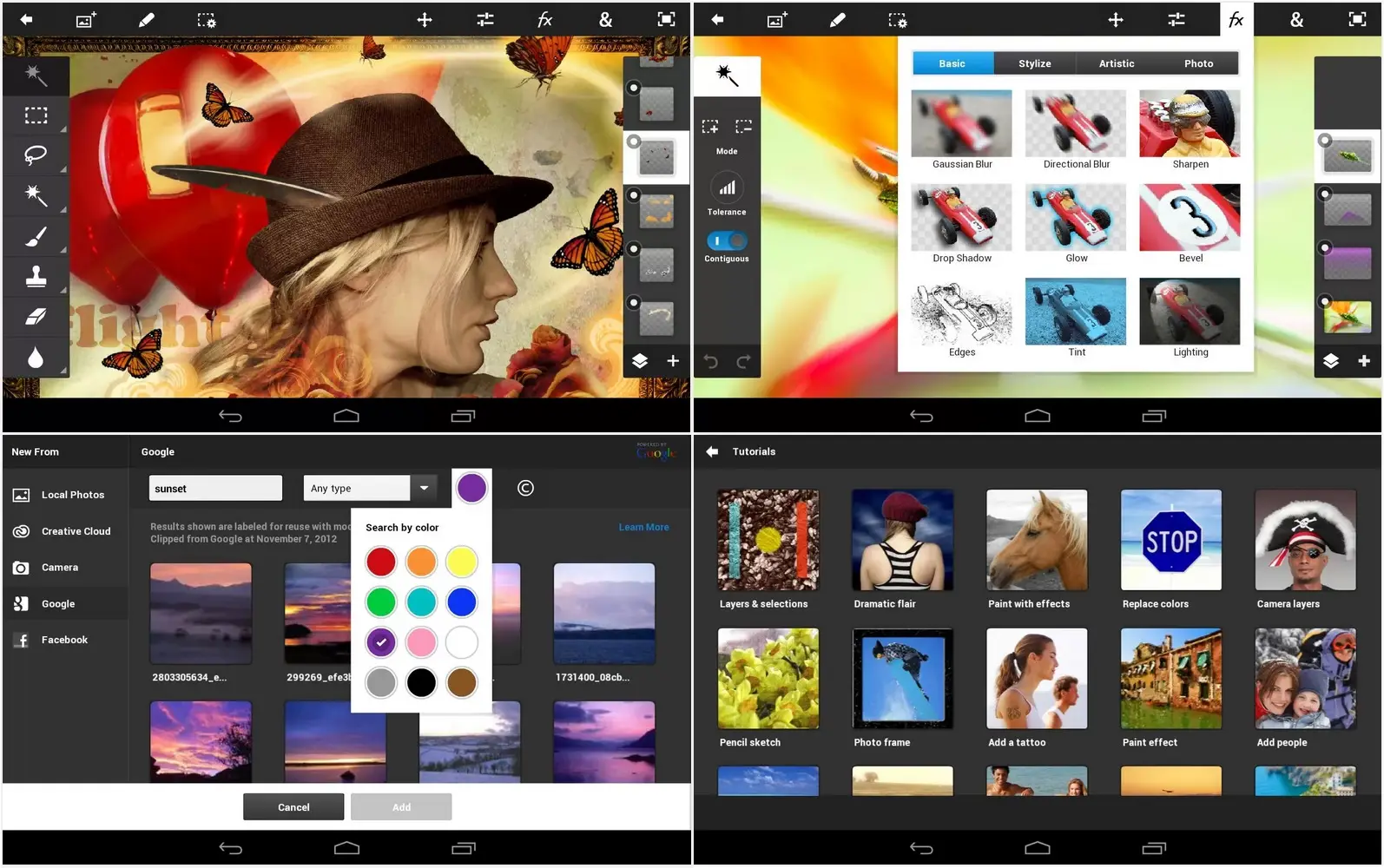This screenshot has height=868, width=1384.
Task: Redo the action in the filter screen
Action: coord(743,361)
